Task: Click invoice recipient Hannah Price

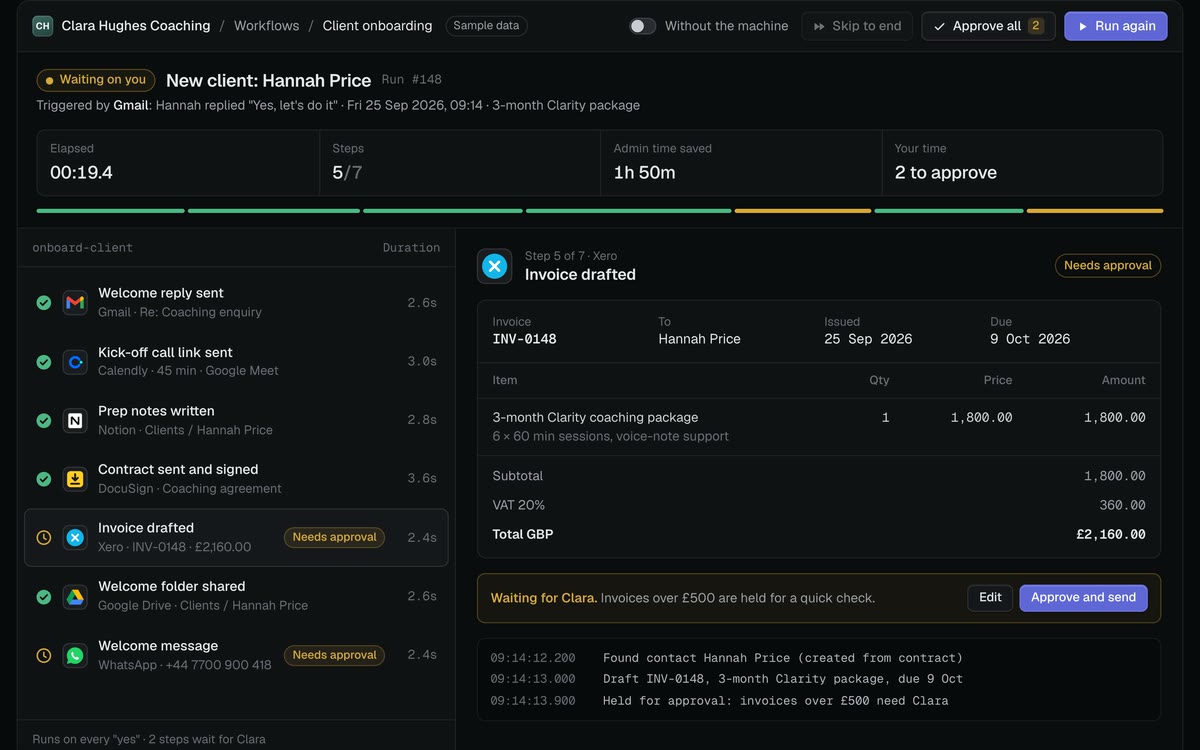Action: (x=699, y=340)
